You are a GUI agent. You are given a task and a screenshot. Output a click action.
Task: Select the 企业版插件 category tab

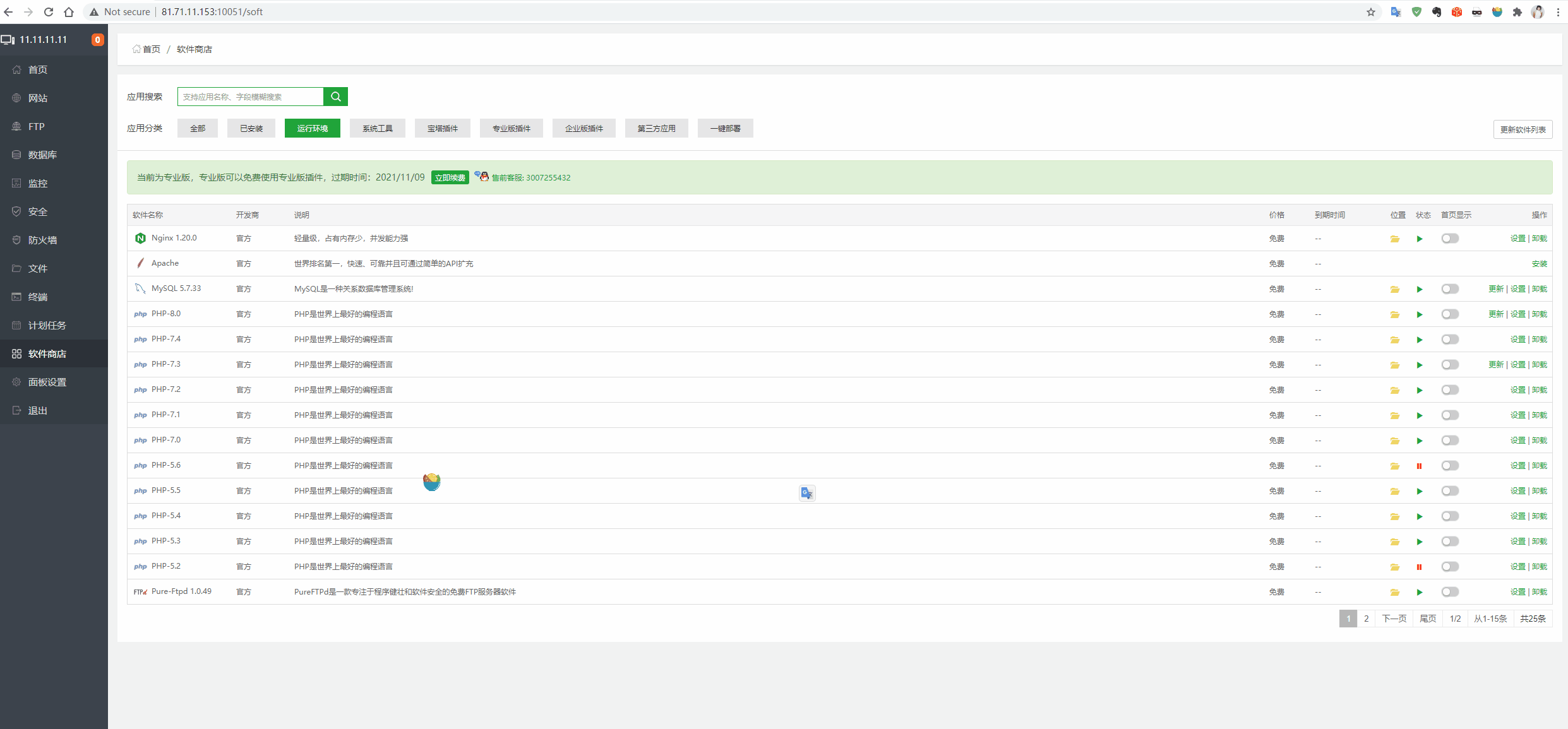tap(584, 128)
